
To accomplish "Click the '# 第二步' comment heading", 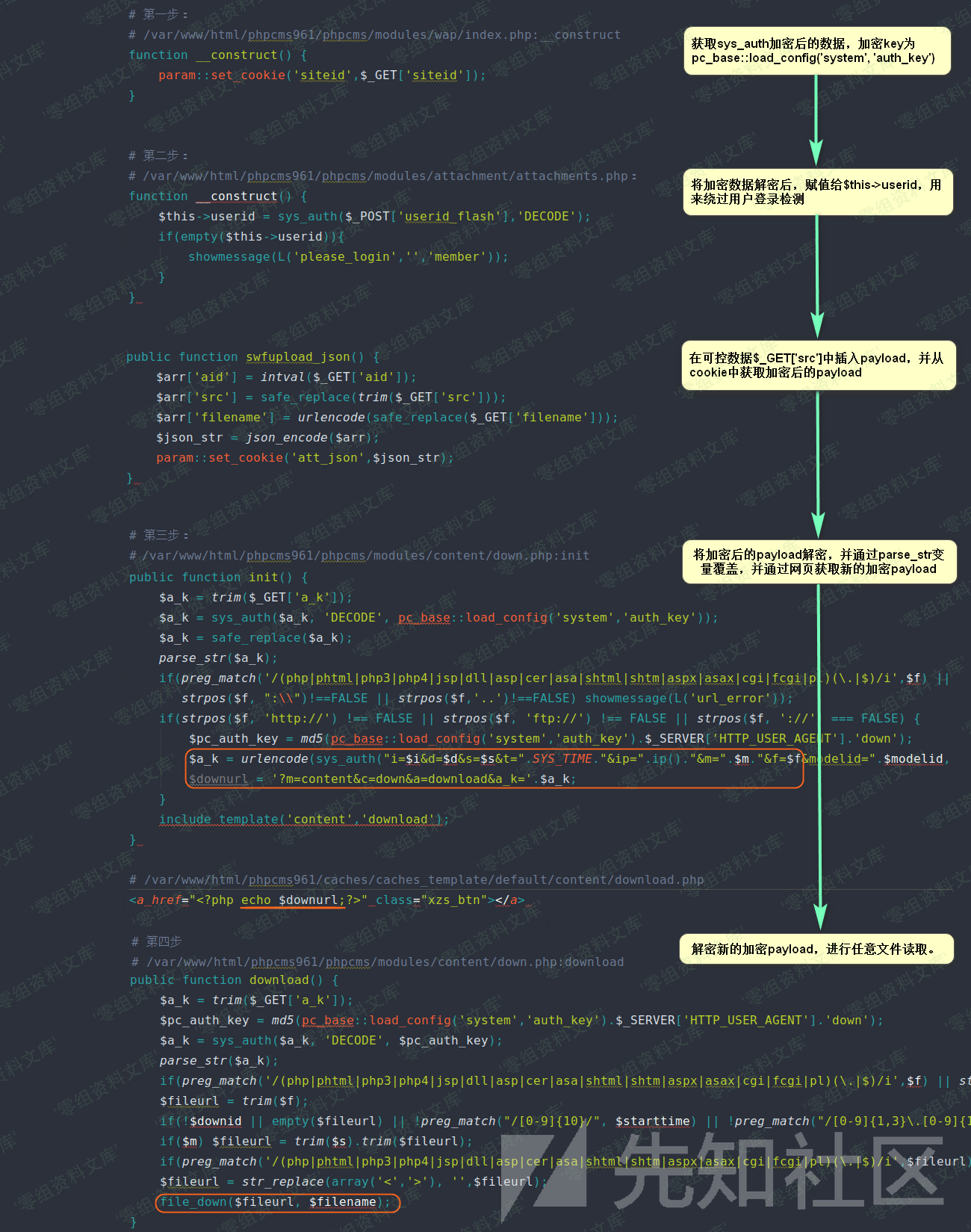I will [158, 155].
